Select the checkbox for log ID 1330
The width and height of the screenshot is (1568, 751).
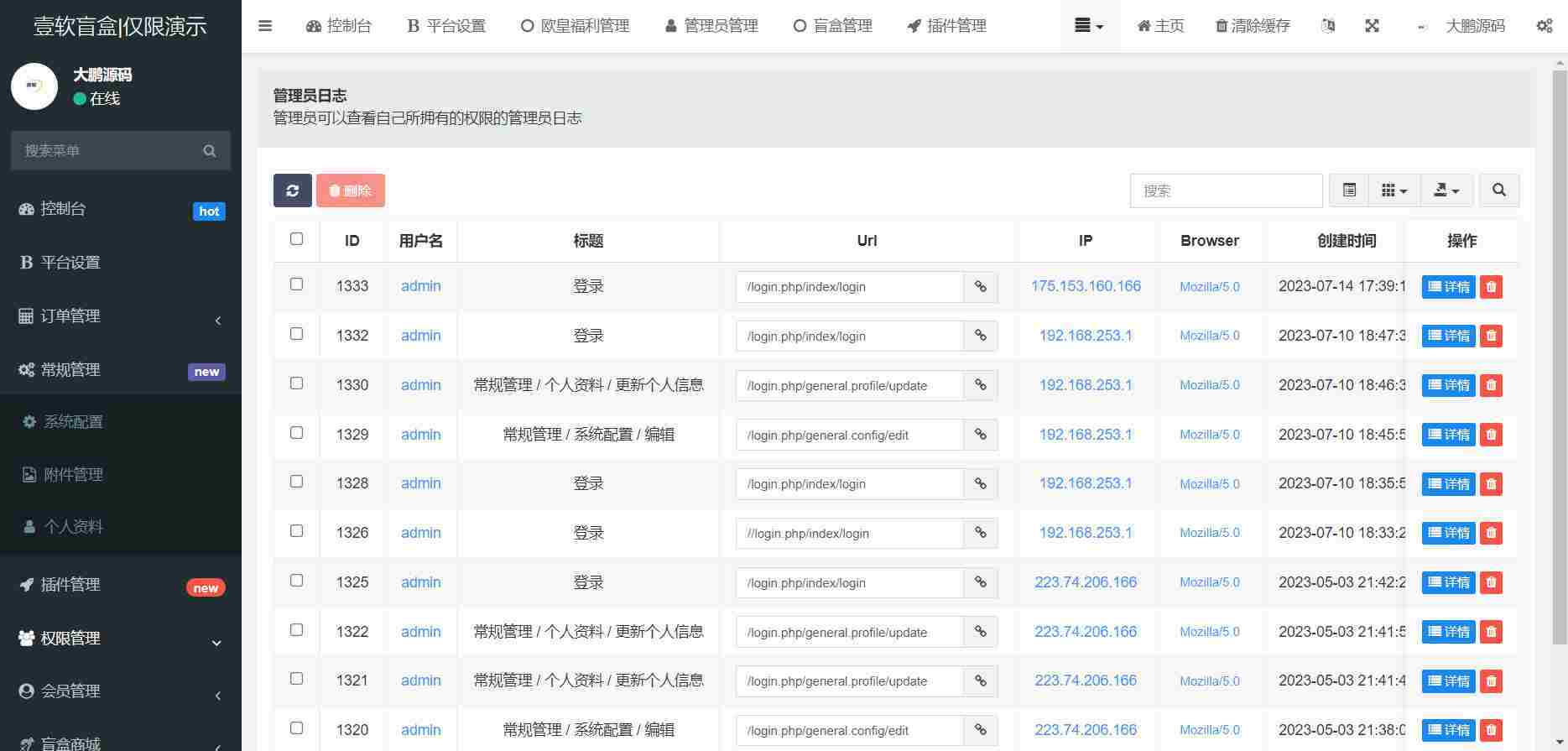[x=296, y=383]
